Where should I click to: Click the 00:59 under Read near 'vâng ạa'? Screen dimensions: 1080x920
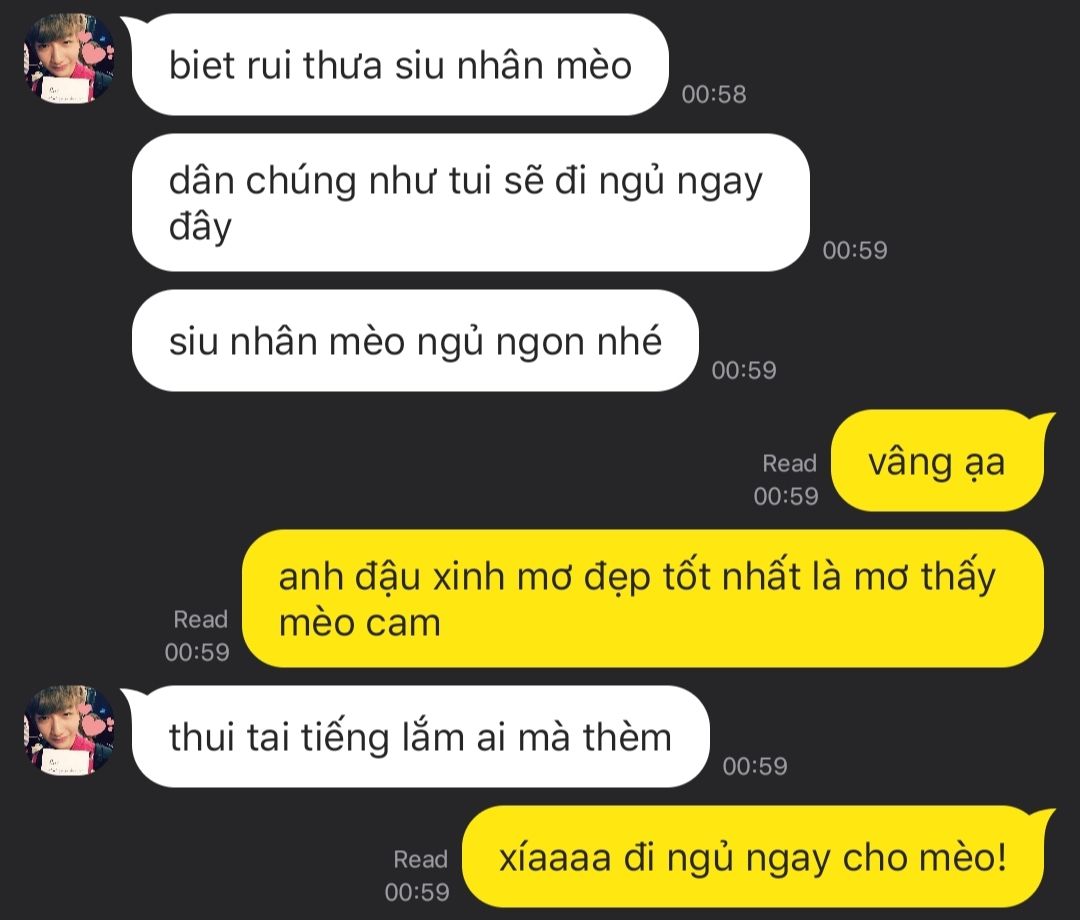pos(786,496)
